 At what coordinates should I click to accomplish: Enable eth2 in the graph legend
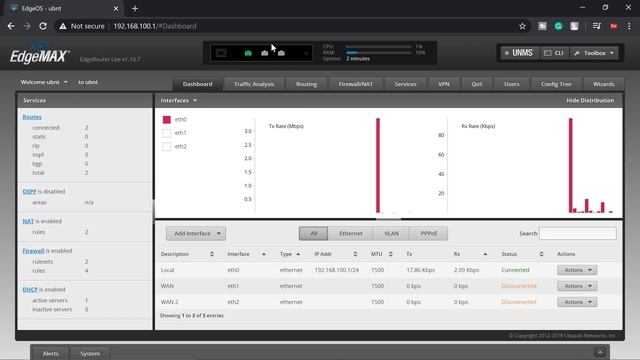(x=167, y=146)
